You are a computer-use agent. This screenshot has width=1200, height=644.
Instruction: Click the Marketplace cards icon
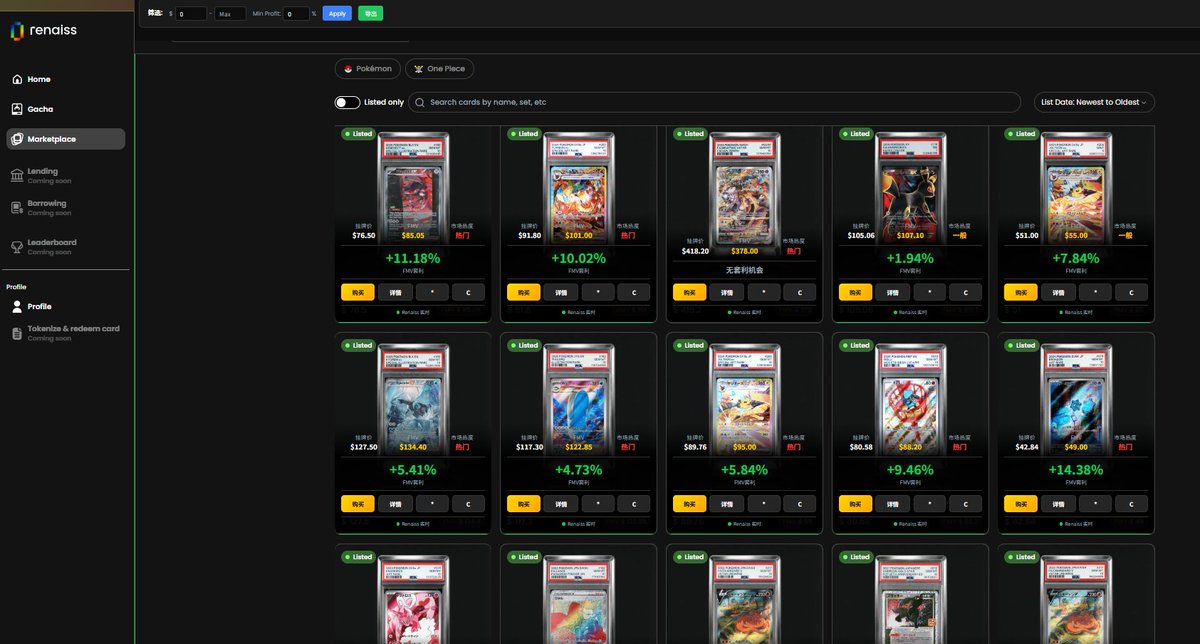pyautogui.click(x=17, y=139)
